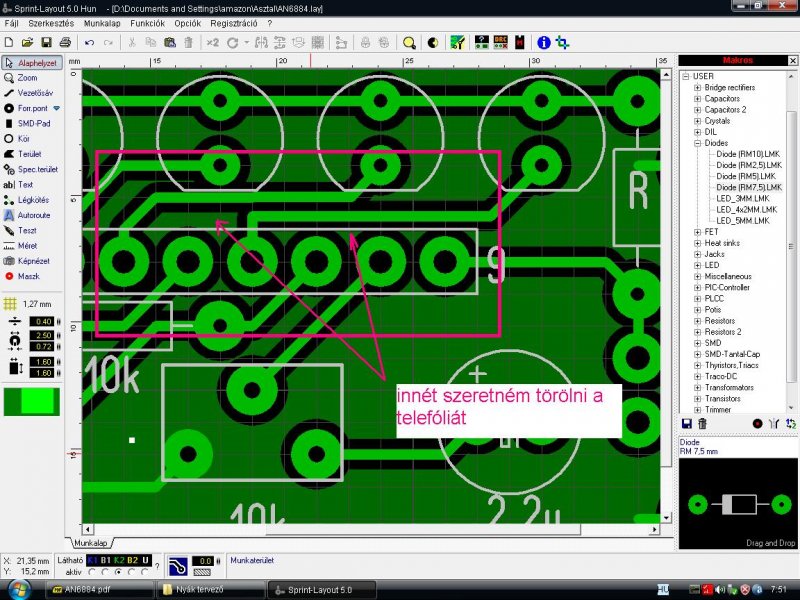Click the red dot icon in Makros panel
This screenshot has height=600, width=800.
[757, 423]
